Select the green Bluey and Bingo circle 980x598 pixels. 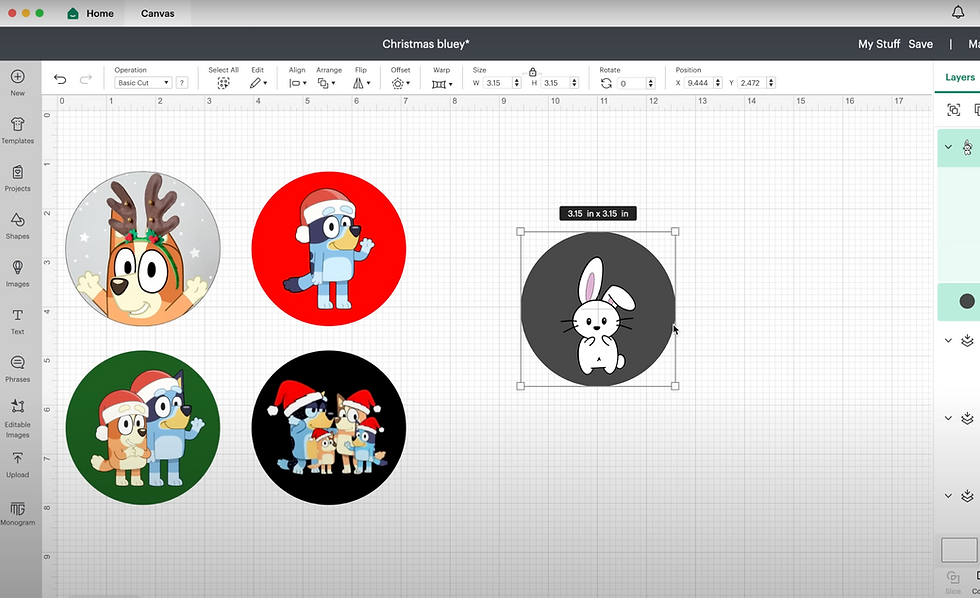(x=143, y=427)
